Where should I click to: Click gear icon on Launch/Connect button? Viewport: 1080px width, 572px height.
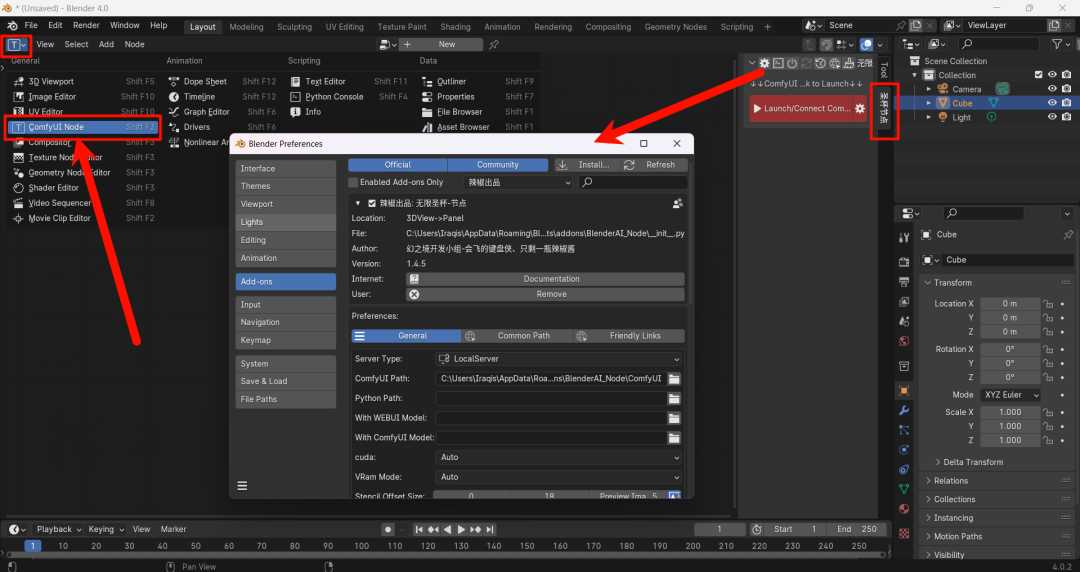860,108
